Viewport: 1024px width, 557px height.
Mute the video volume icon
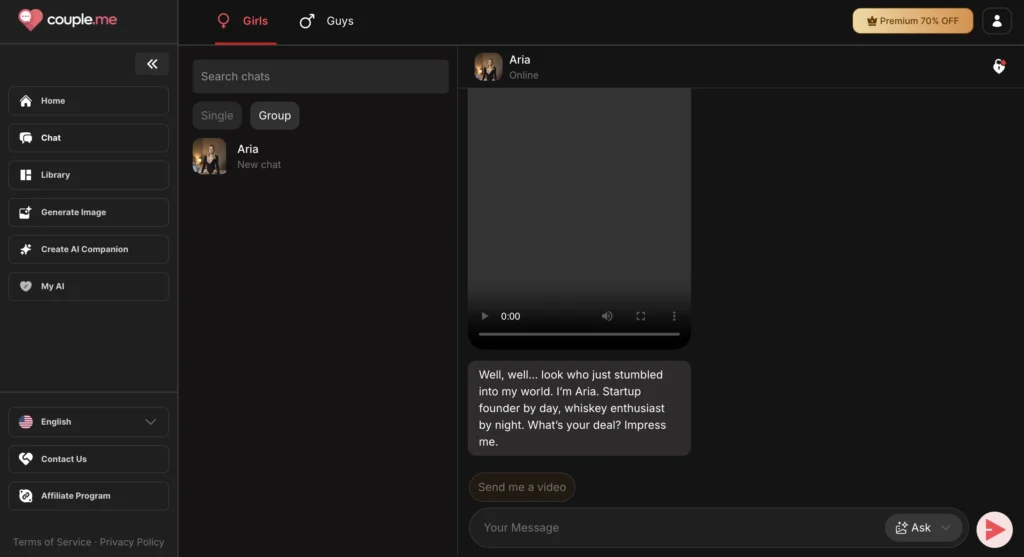[607, 316]
